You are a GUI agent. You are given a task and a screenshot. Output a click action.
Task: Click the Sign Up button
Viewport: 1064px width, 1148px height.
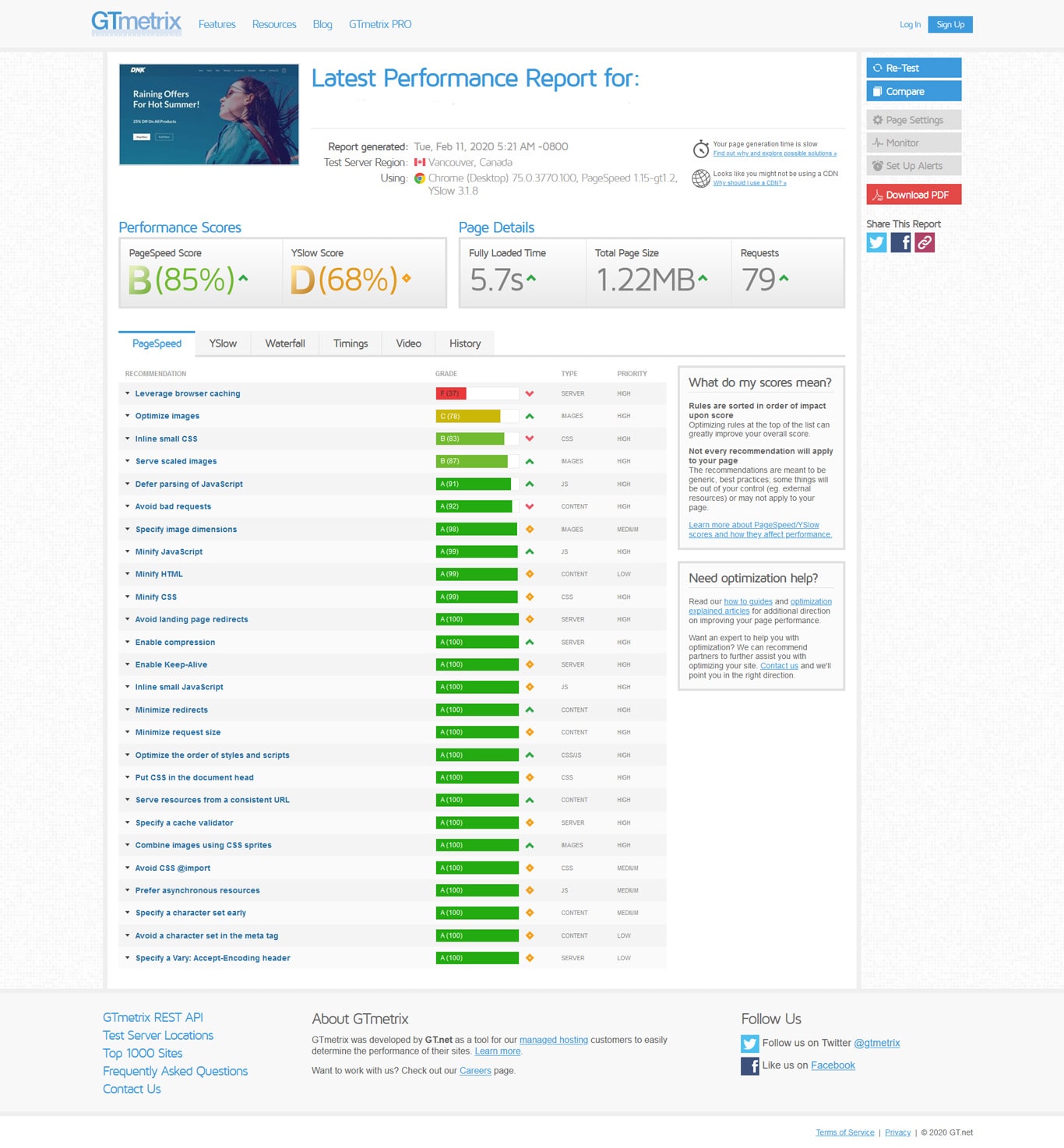(x=950, y=24)
